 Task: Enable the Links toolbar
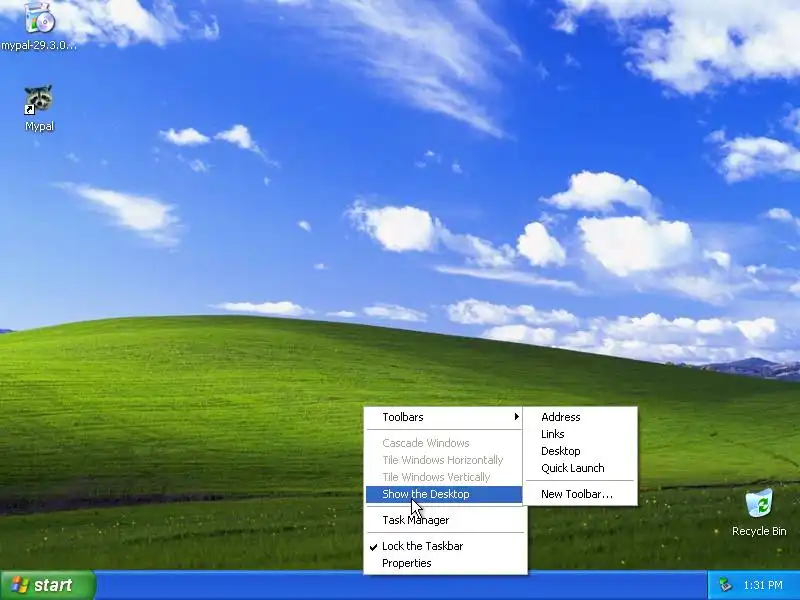pyautogui.click(x=580, y=434)
